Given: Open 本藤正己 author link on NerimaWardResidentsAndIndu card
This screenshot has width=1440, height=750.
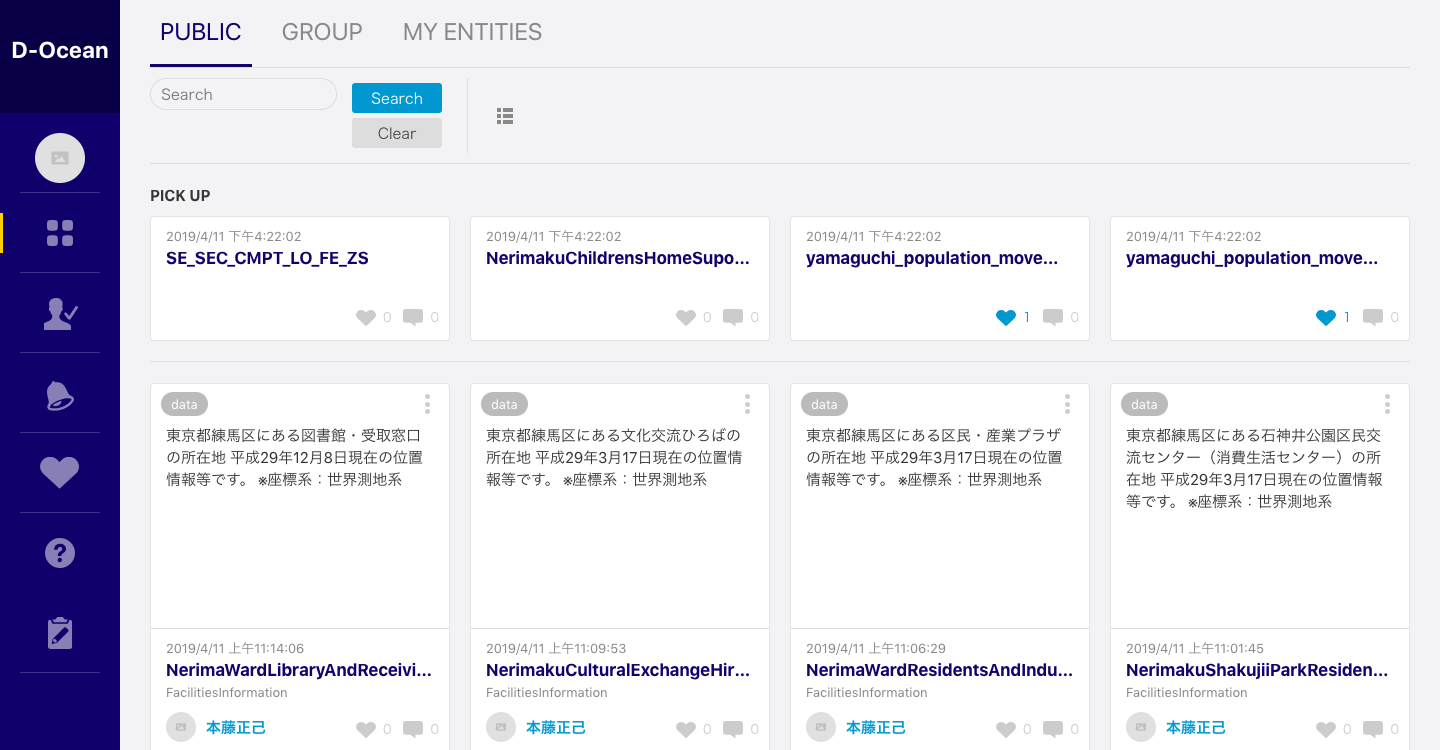Looking at the screenshot, I should [876, 728].
